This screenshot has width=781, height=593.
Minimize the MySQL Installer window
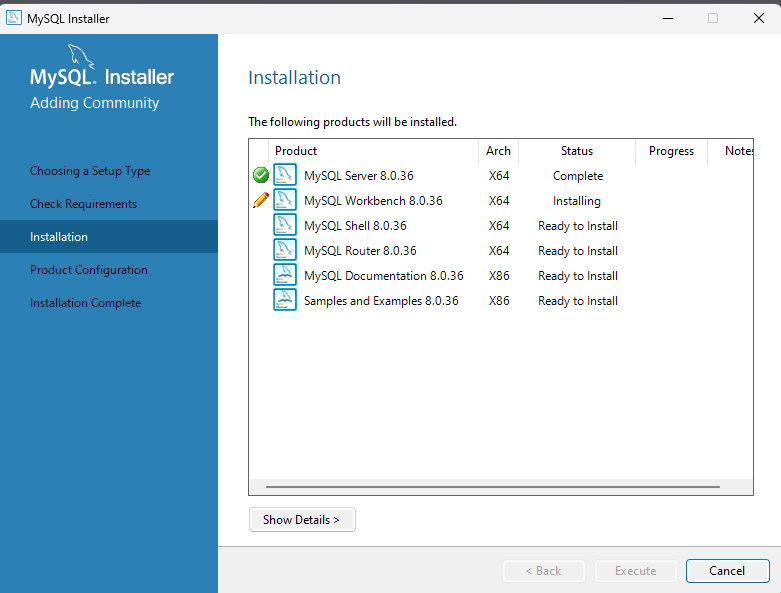tap(668, 18)
